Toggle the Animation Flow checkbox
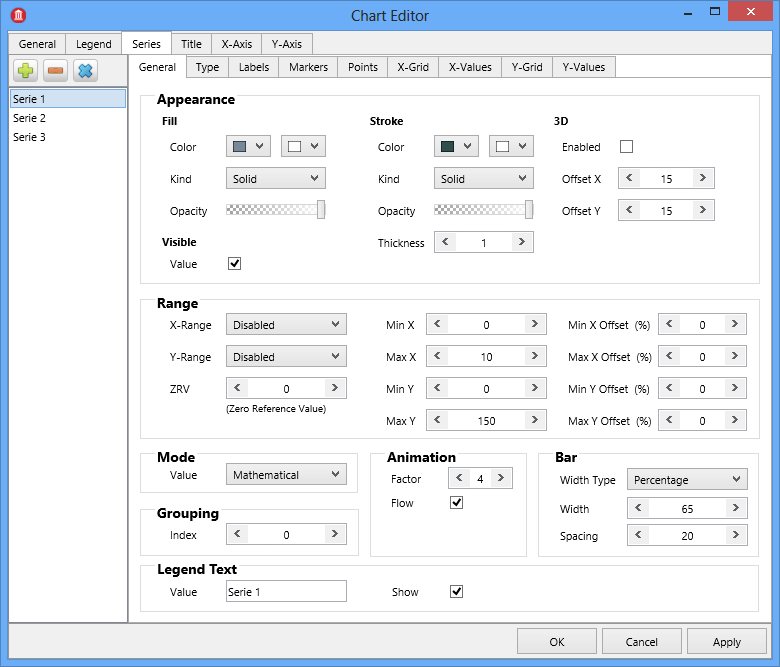Screen dimensions: 780x667 (456, 503)
